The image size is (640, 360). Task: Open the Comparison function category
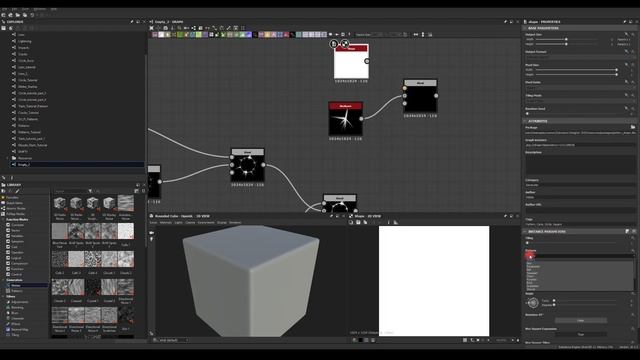pos(19,263)
